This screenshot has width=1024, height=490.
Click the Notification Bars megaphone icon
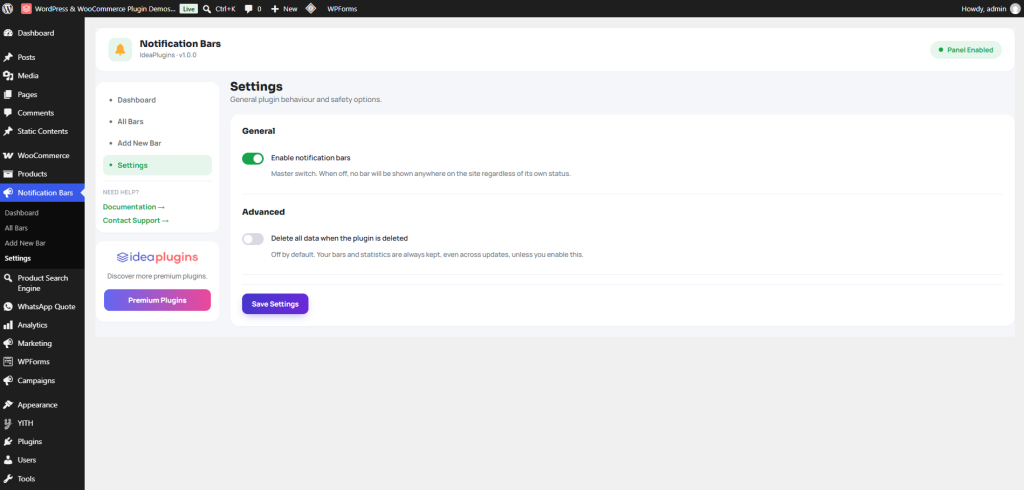[8, 193]
